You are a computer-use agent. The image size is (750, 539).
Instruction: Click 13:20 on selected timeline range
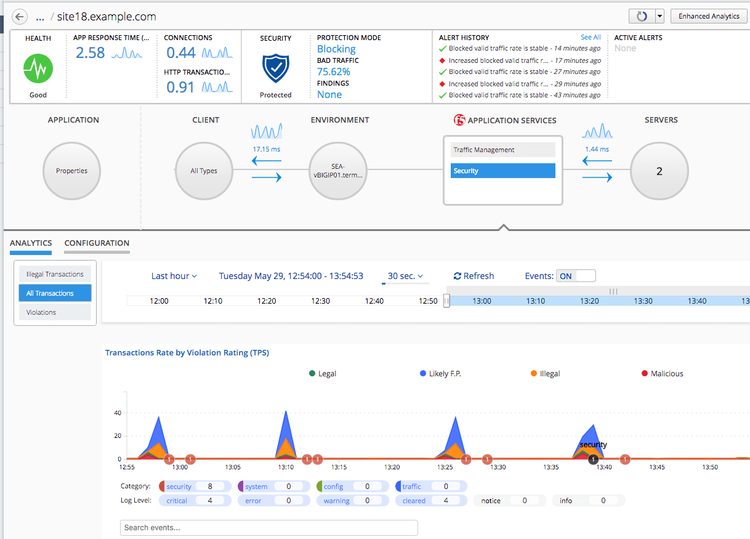[589, 301]
